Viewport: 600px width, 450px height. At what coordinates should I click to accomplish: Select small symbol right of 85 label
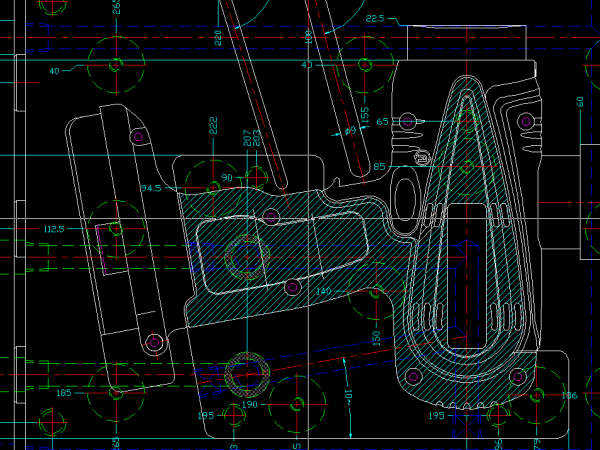pos(422,157)
